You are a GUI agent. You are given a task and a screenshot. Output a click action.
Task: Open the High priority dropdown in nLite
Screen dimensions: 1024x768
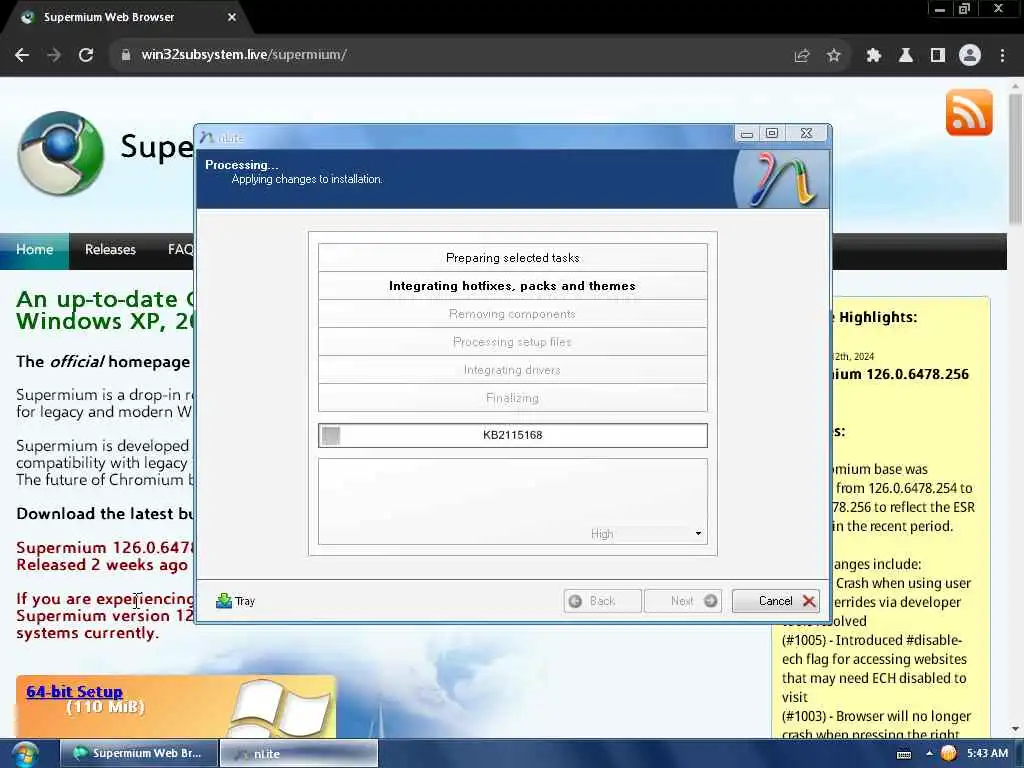click(645, 534)
